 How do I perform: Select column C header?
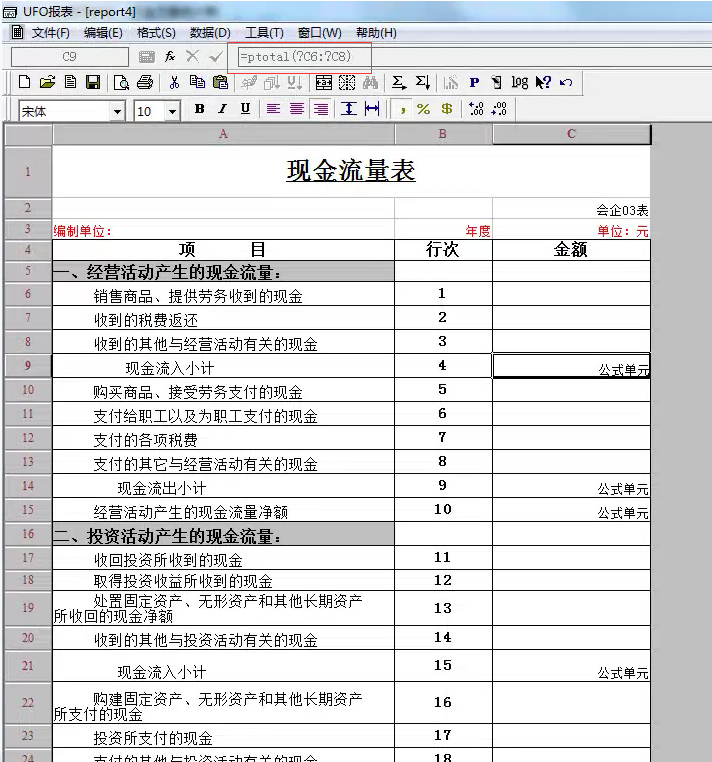tap(572, 134)
